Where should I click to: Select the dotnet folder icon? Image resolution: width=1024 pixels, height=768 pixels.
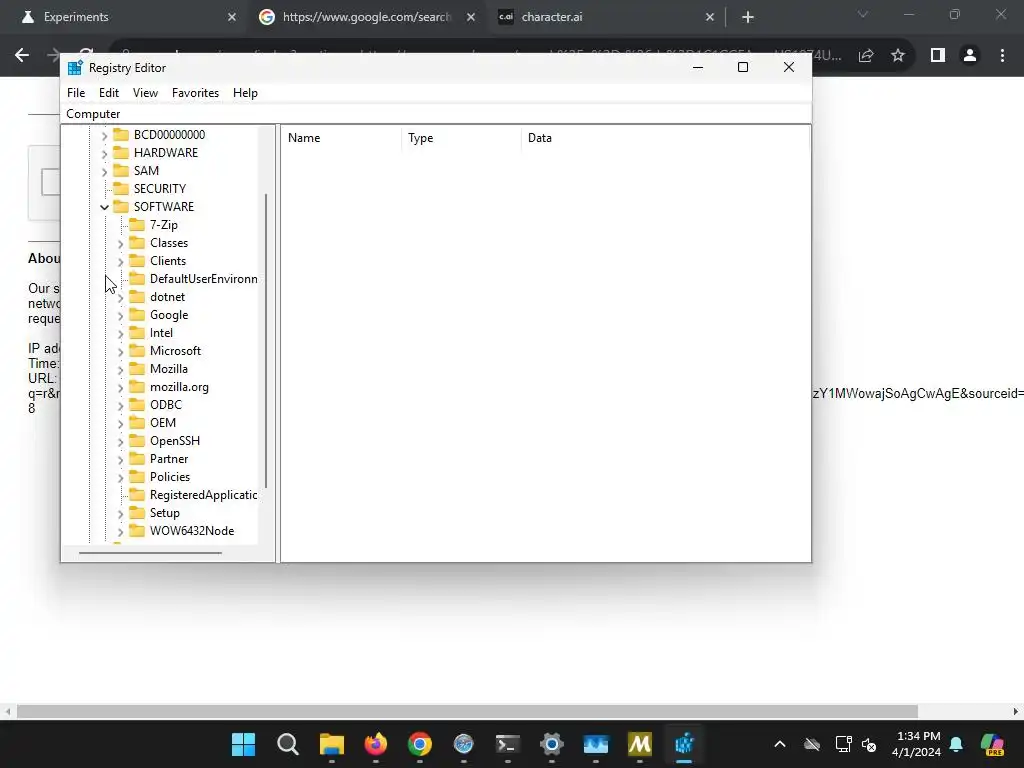tap(137, 296)
